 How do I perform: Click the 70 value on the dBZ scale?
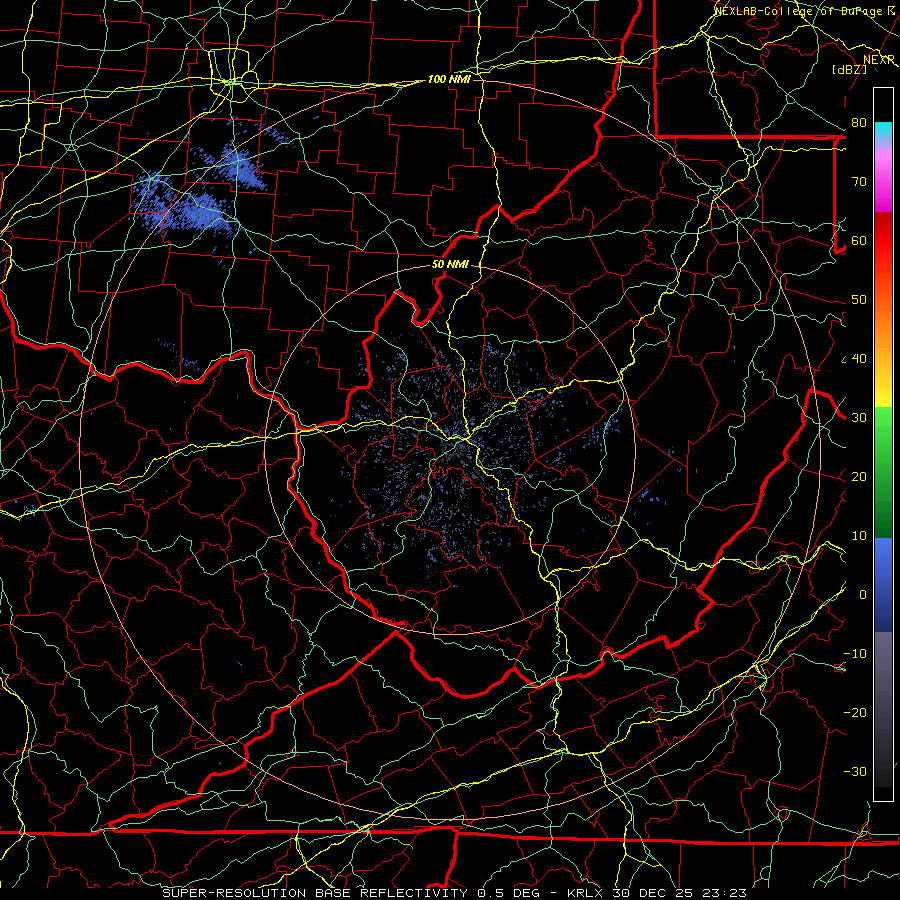pyautogui.click(x=859, y=182)
